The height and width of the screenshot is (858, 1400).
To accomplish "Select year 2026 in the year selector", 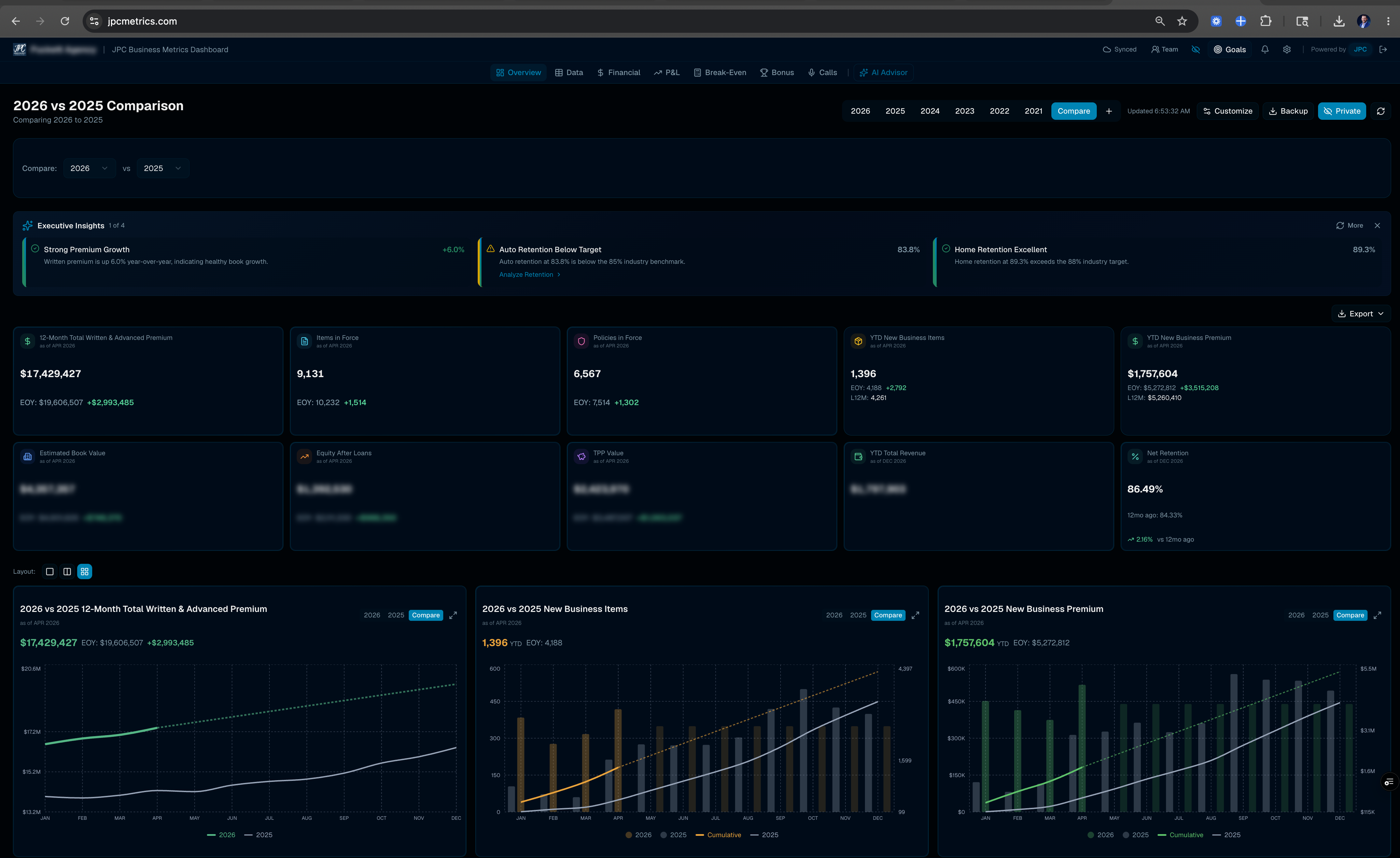I will pyautogui.click(x=860, y=111).
